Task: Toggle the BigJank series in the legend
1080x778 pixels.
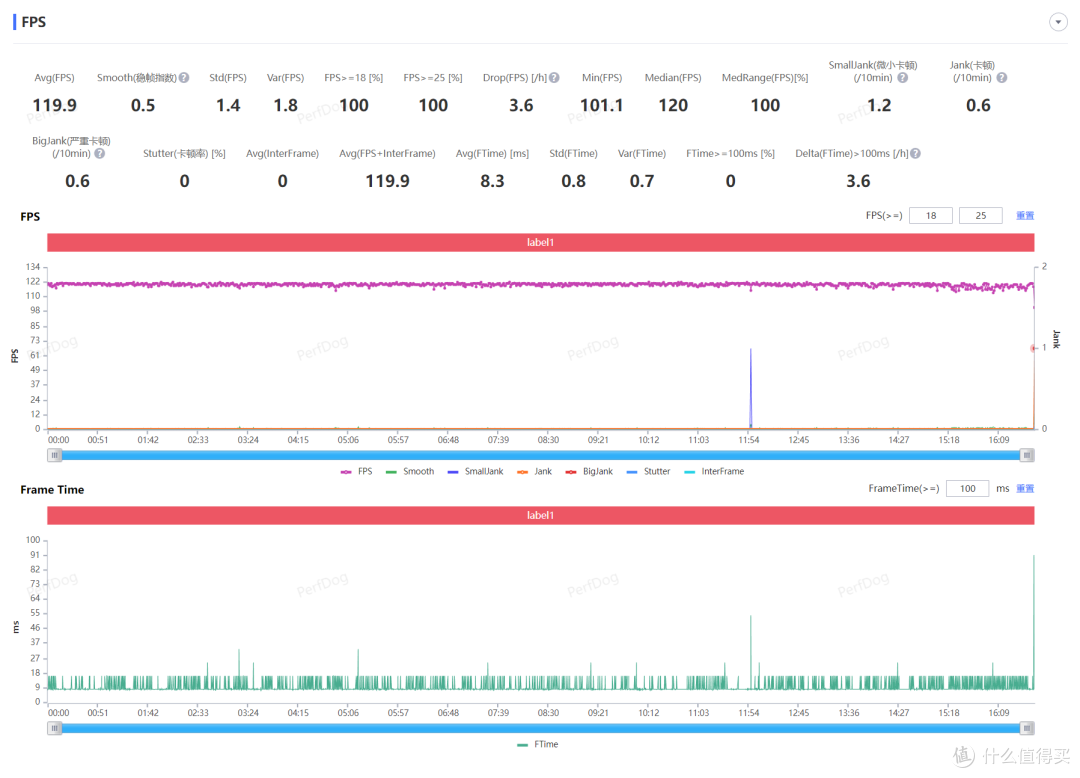Action: [x=589, y=472]
